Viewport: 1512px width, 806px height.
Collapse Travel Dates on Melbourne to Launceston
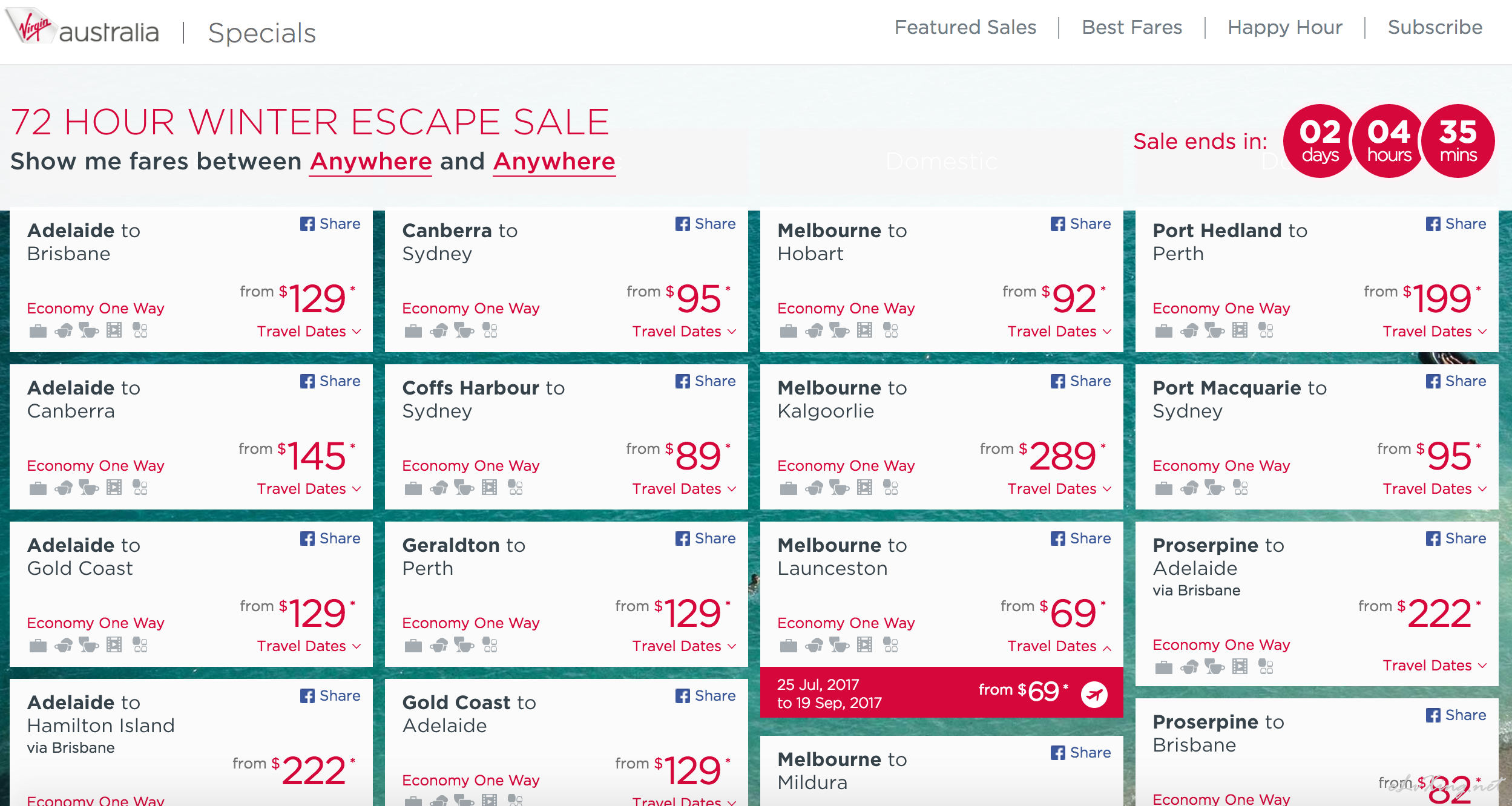click(1059, 646)
